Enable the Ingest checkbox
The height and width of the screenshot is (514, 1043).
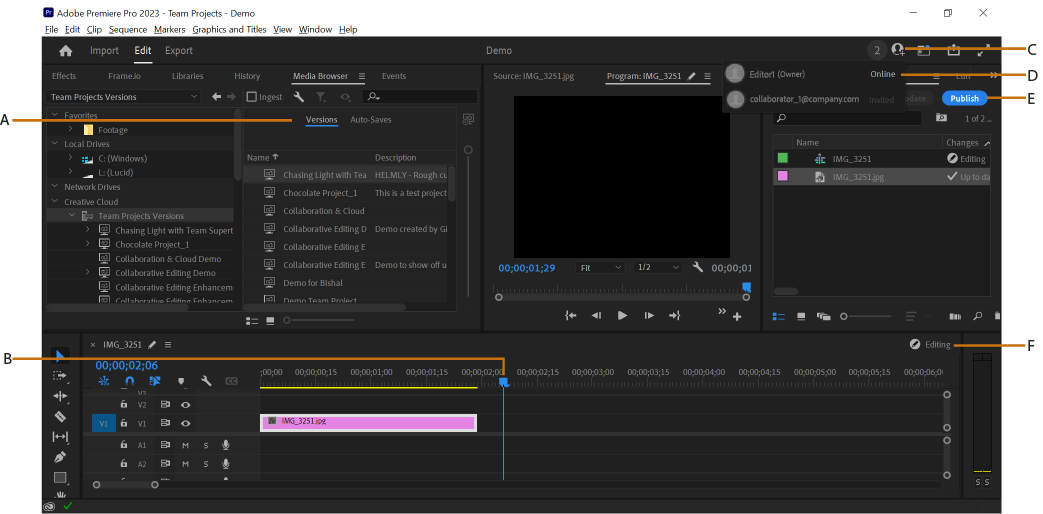(251, 97)
